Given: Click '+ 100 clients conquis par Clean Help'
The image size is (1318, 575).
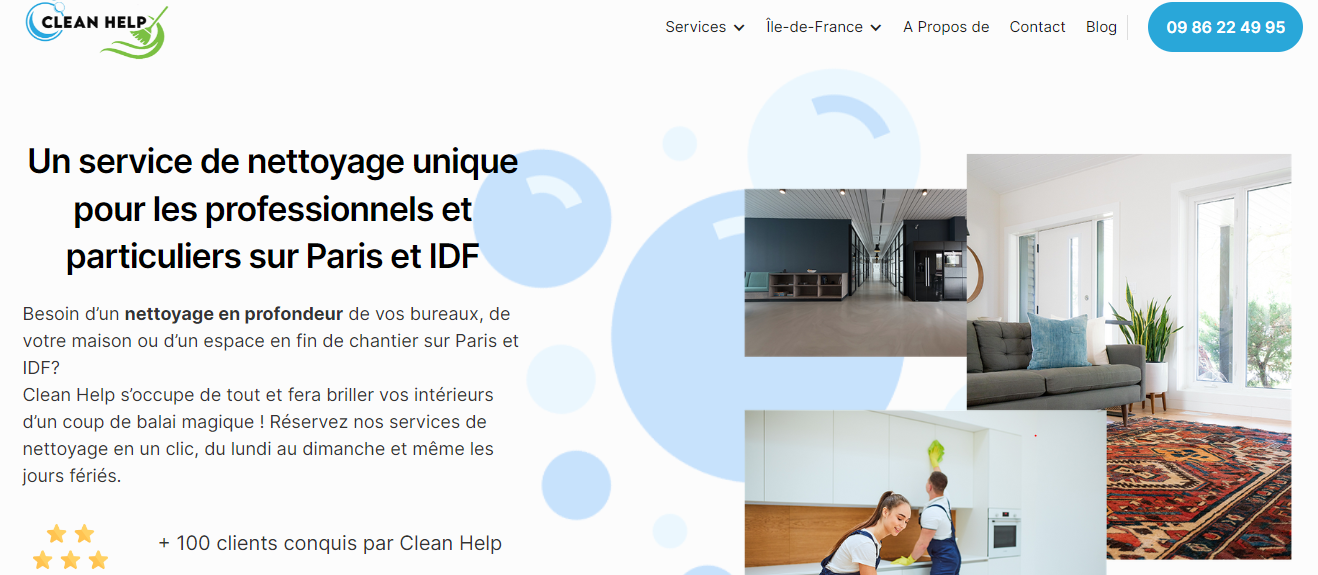Looking at the screenshot, I should (x=330, y=543).
